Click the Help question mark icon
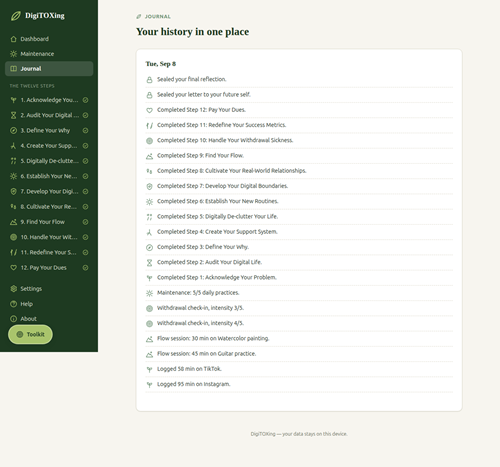This screenshot has height=467, width=500. 13,304
